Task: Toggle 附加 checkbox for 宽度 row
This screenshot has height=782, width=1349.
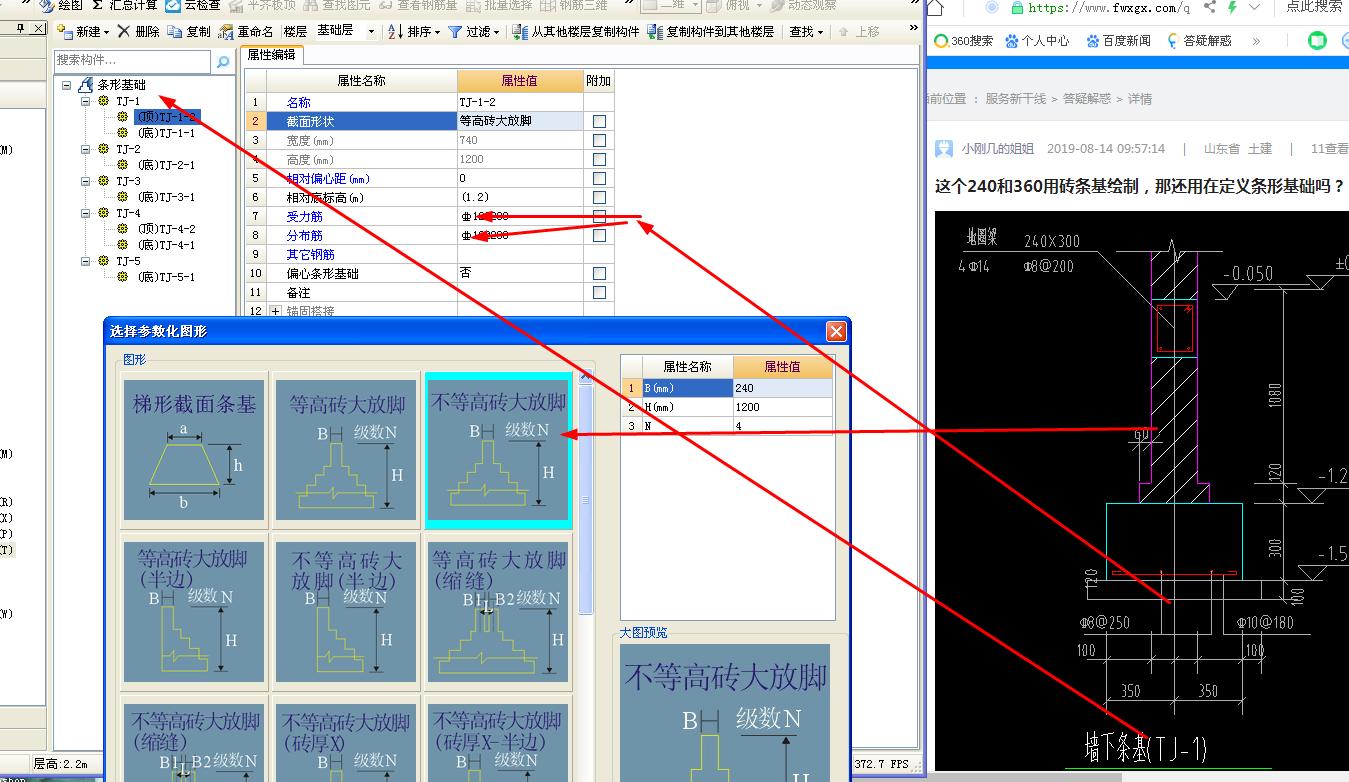Action: pyautogui.click(x=599, y=140)
